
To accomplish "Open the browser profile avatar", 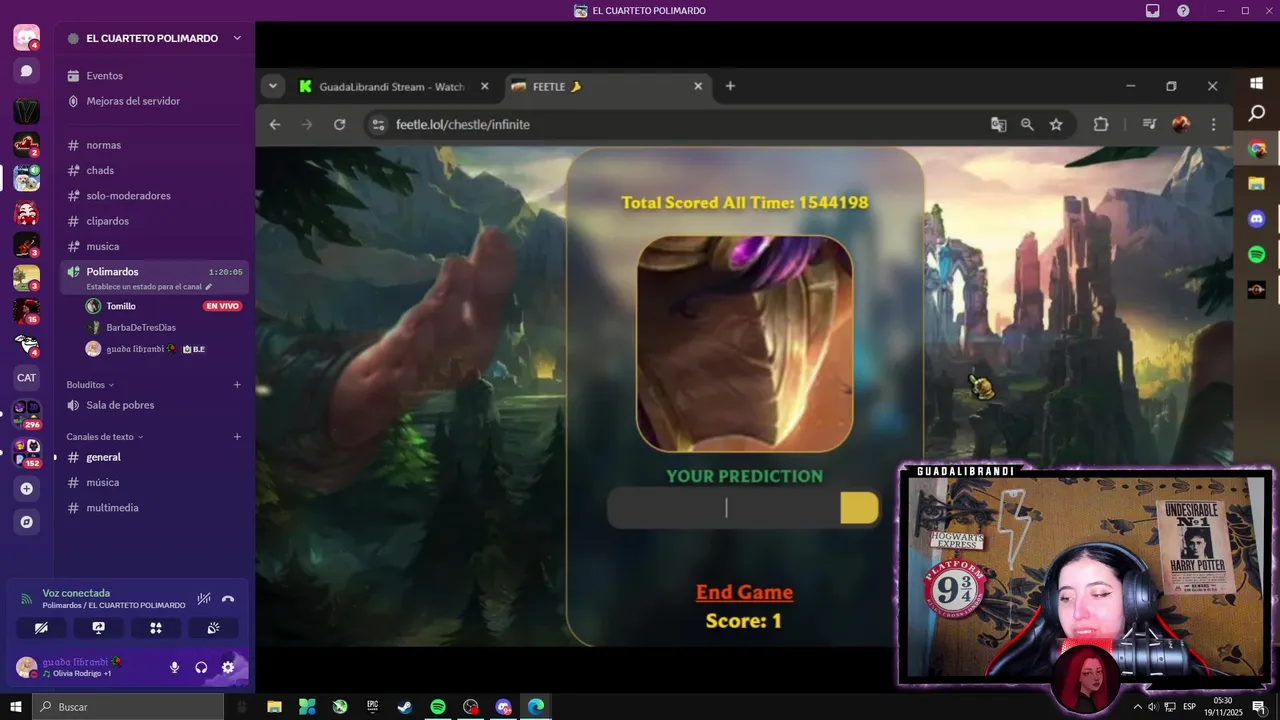I will pos(1181,125).
